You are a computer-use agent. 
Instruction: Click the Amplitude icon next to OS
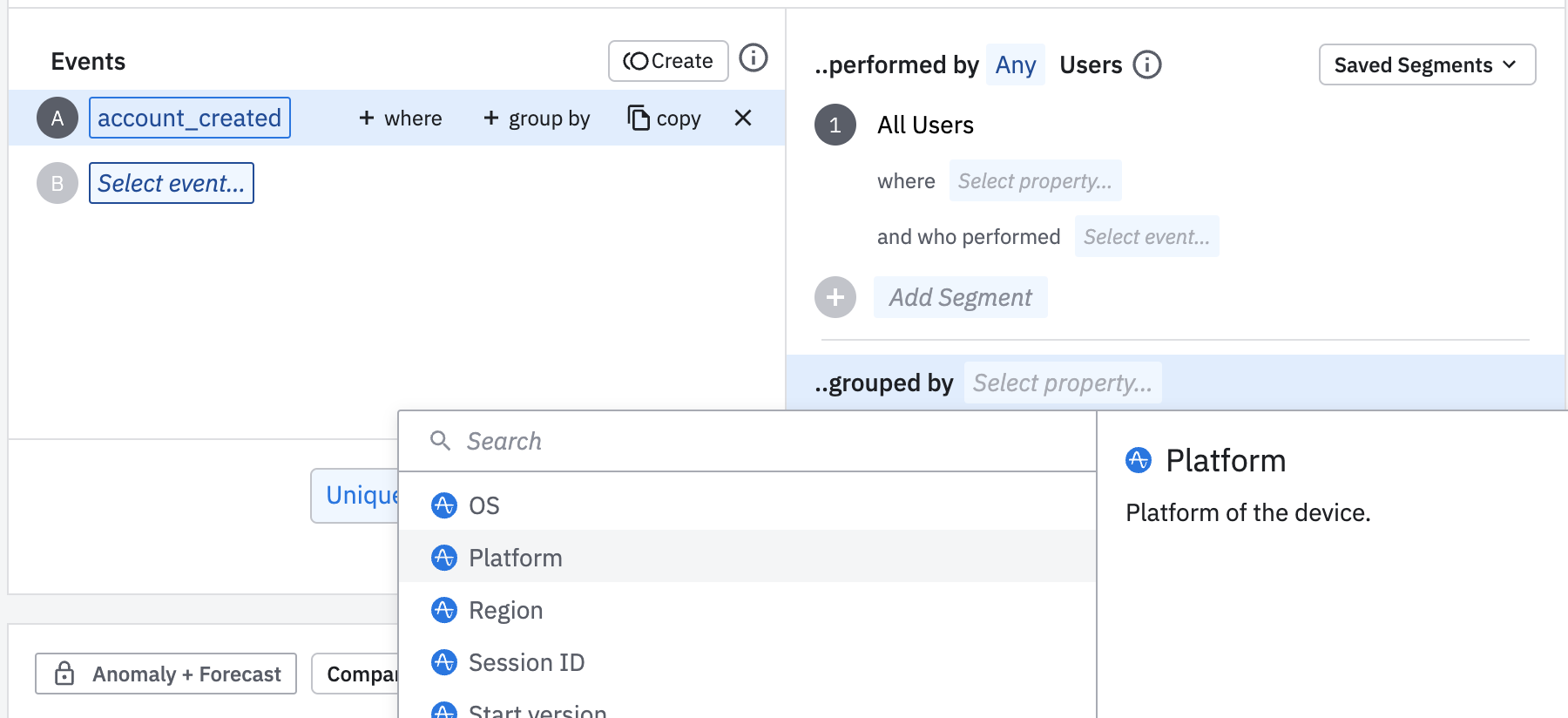pyautogui.click(x=444, y=505)
